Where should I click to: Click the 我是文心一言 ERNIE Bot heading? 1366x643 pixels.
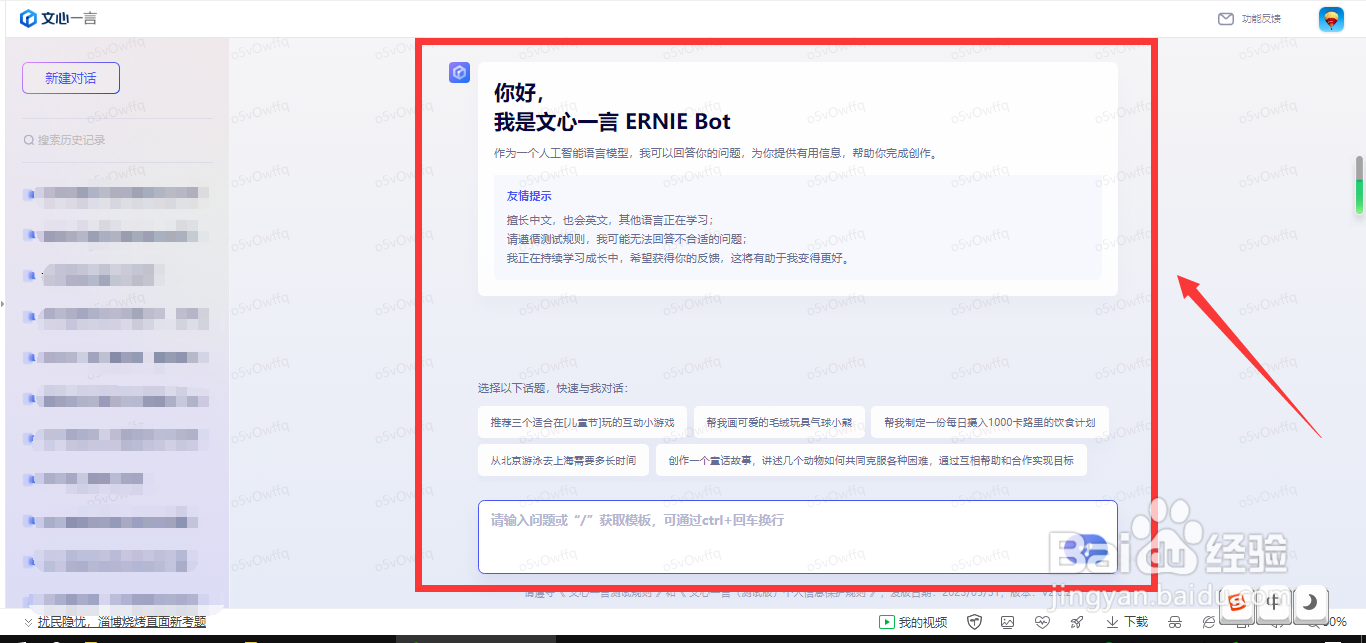pos(612,122)
